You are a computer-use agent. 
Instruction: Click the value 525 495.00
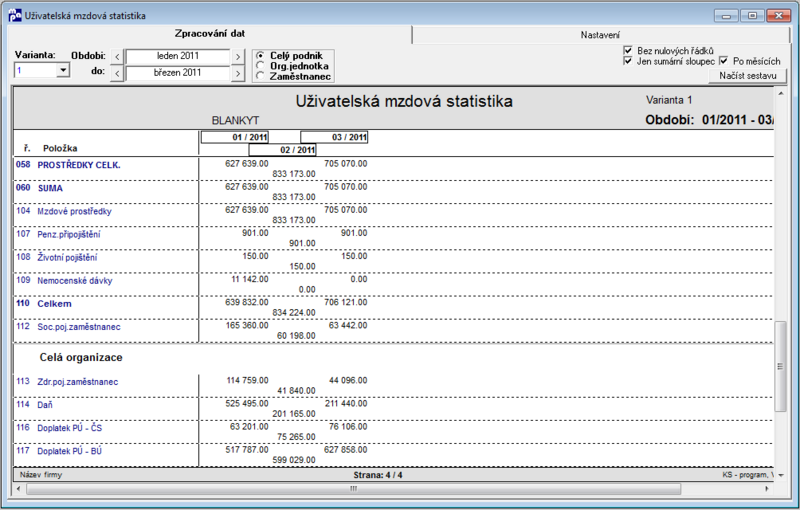pos(247,403)
